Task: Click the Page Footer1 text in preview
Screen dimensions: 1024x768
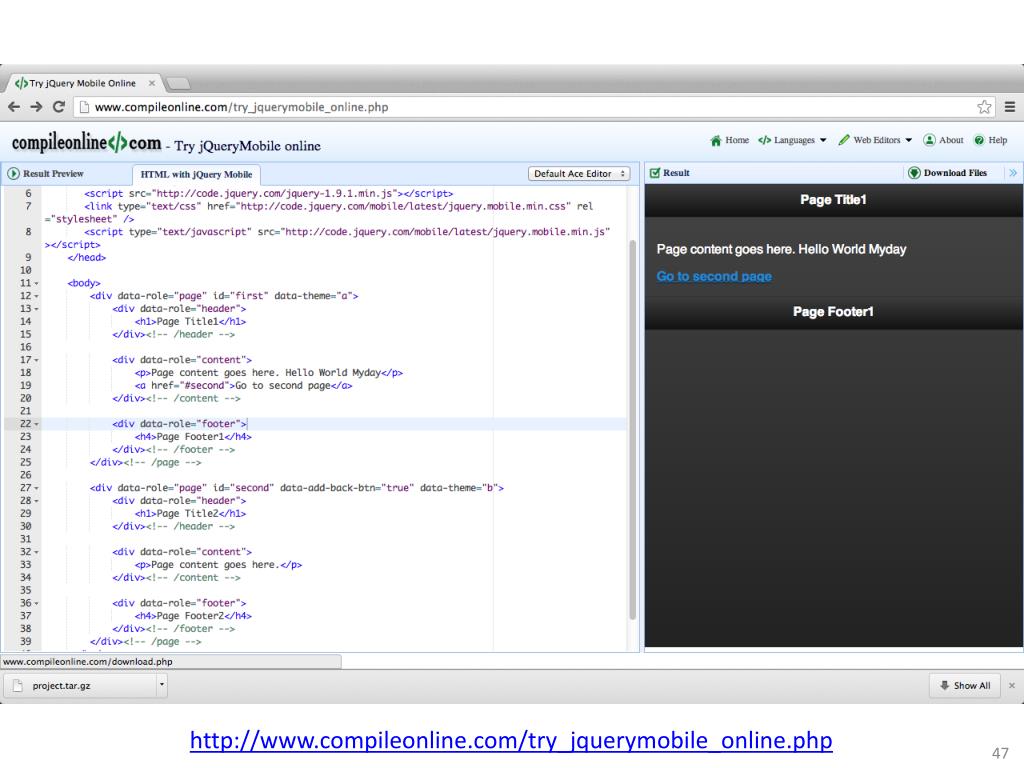Action: click(833, 312)
